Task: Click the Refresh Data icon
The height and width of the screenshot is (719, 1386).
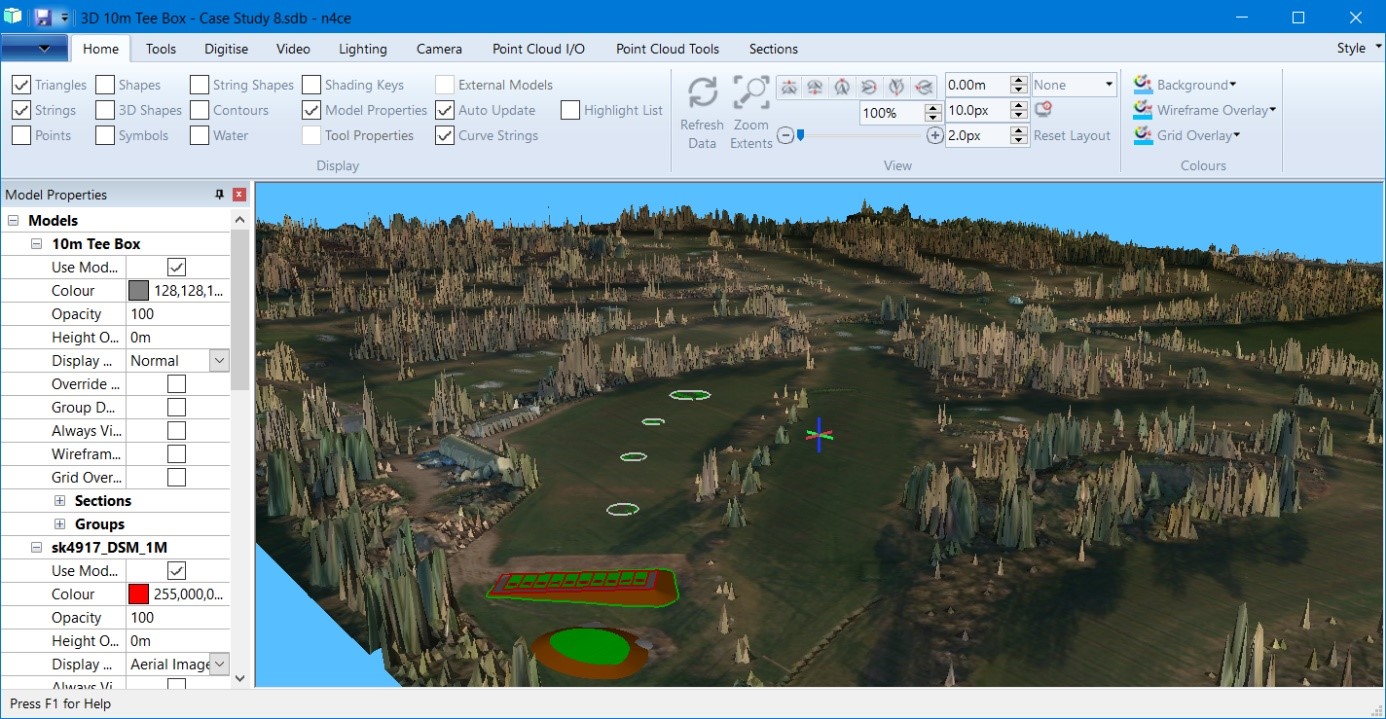Action: click(702, 93)
